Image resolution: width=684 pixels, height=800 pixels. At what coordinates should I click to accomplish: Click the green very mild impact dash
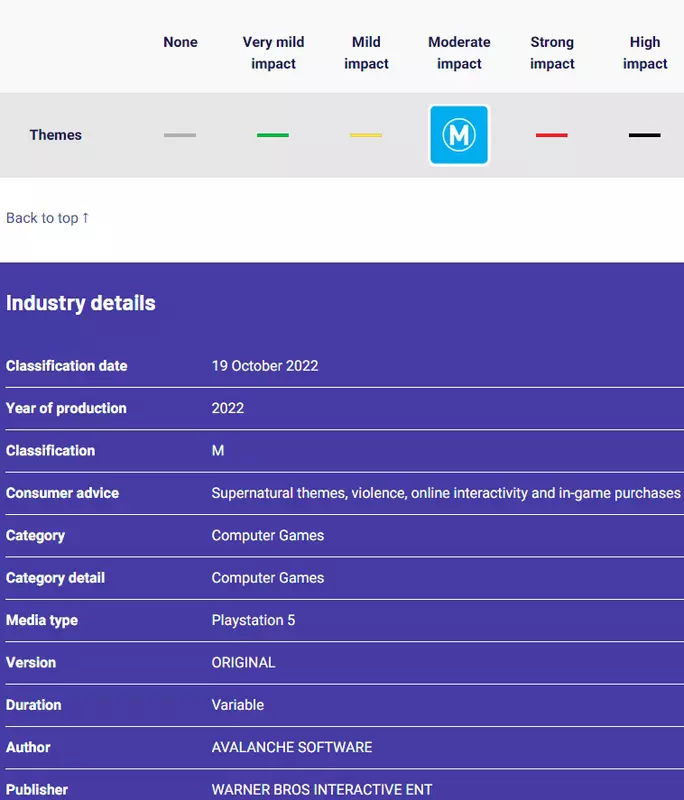[273, 135]
